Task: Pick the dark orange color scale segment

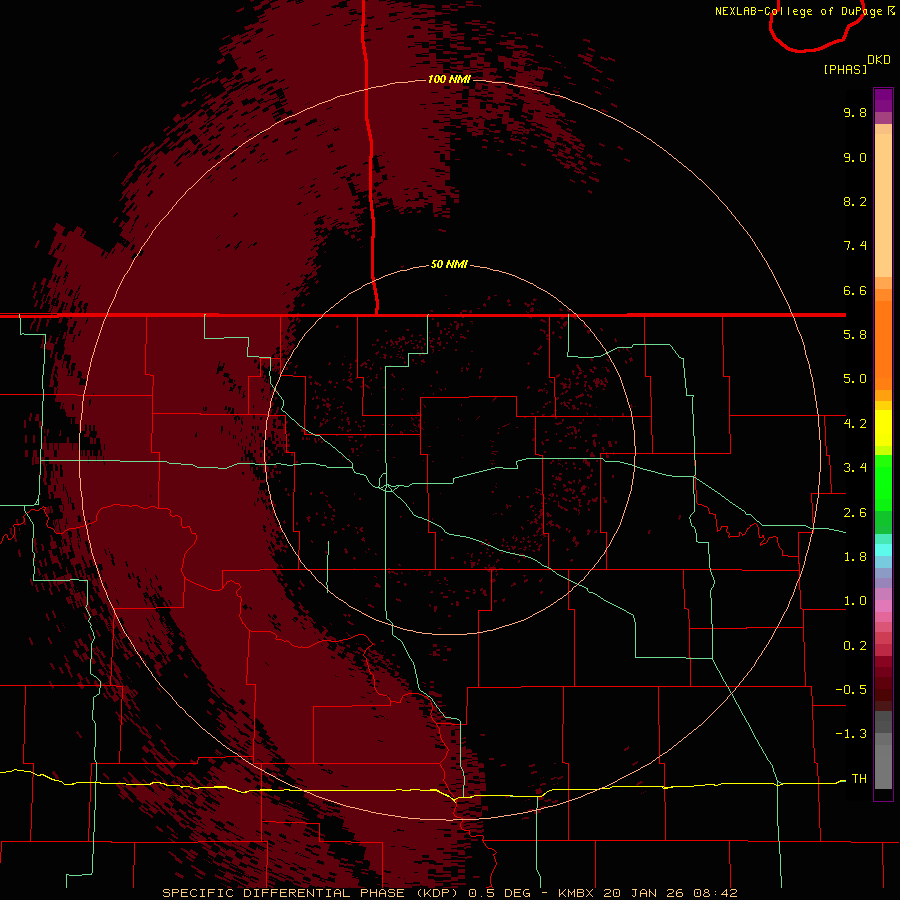Action: point(883,346)
